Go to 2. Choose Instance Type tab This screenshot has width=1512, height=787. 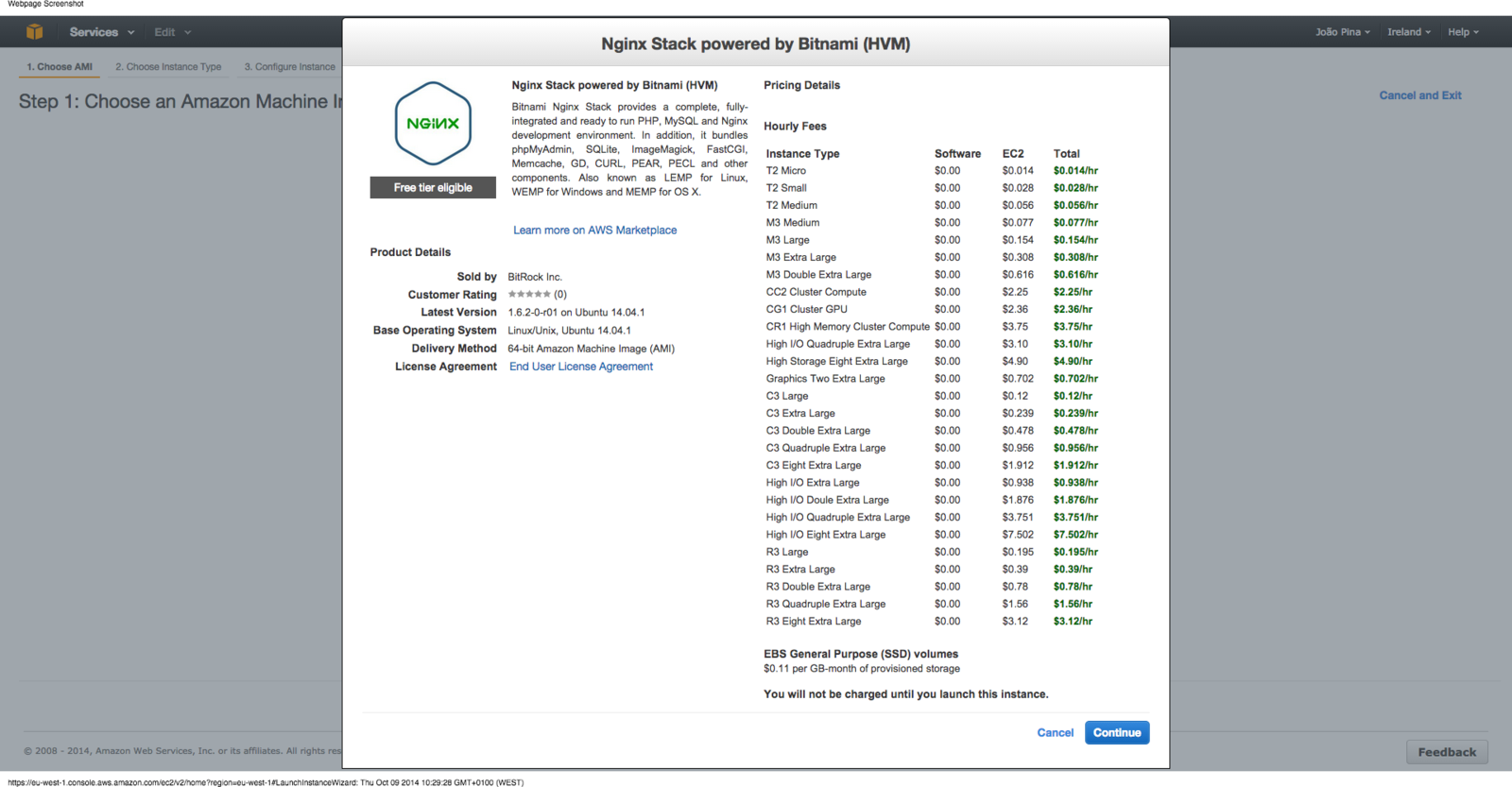[x=168, y=67]
